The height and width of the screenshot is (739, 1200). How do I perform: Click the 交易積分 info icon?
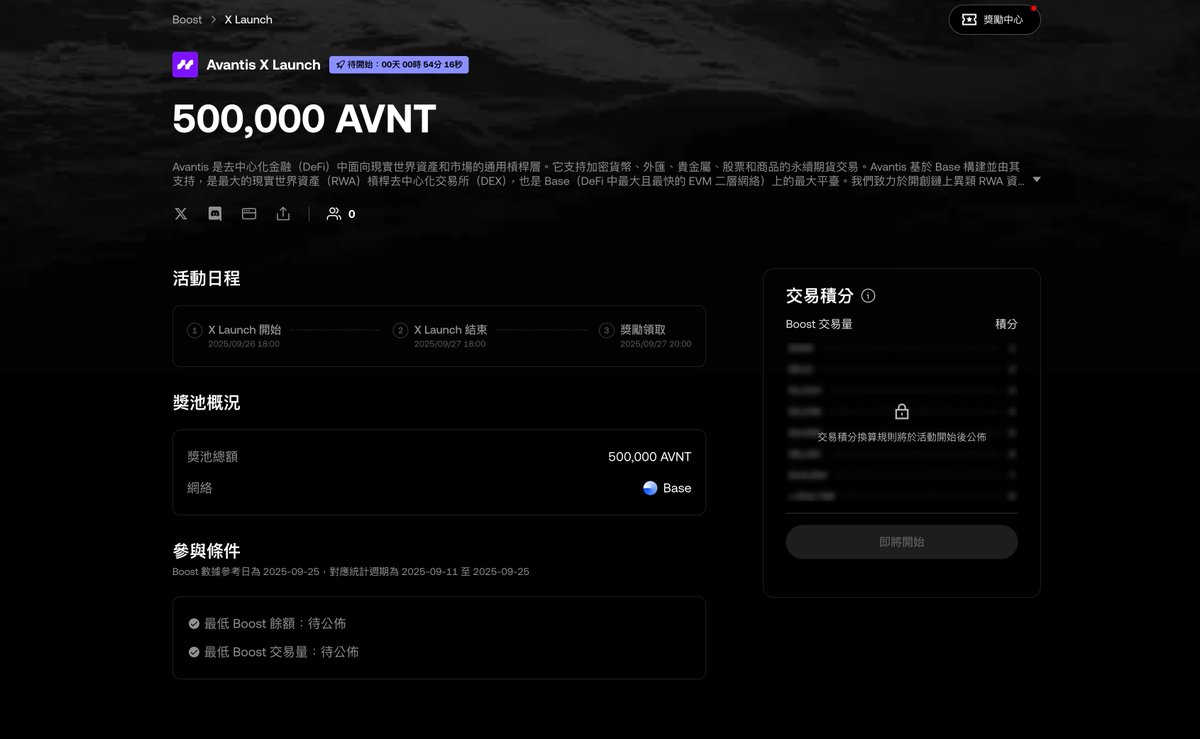pos(868,296)
